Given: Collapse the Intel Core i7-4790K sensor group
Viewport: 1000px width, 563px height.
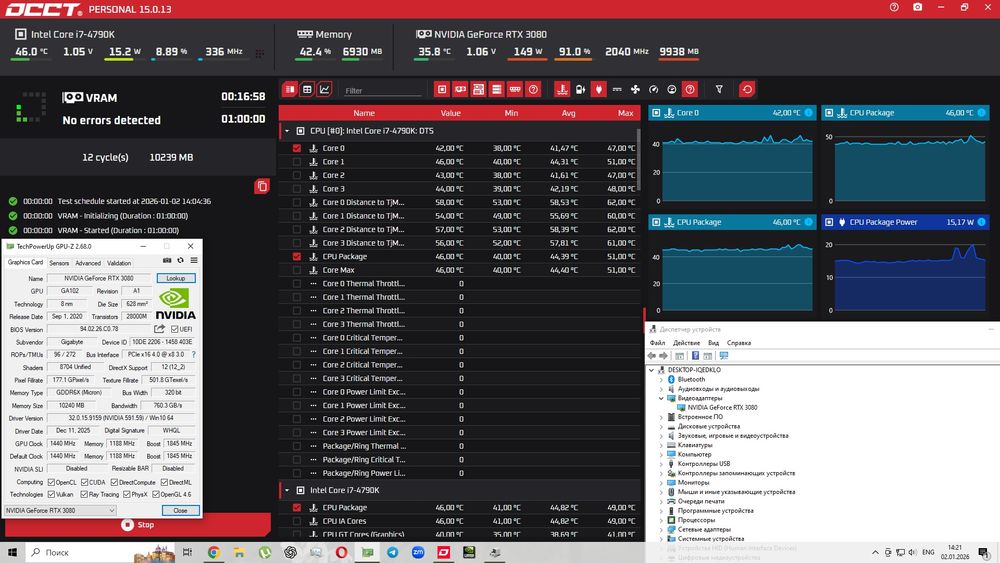Looking at the screenshot, I should click(287, 490).
